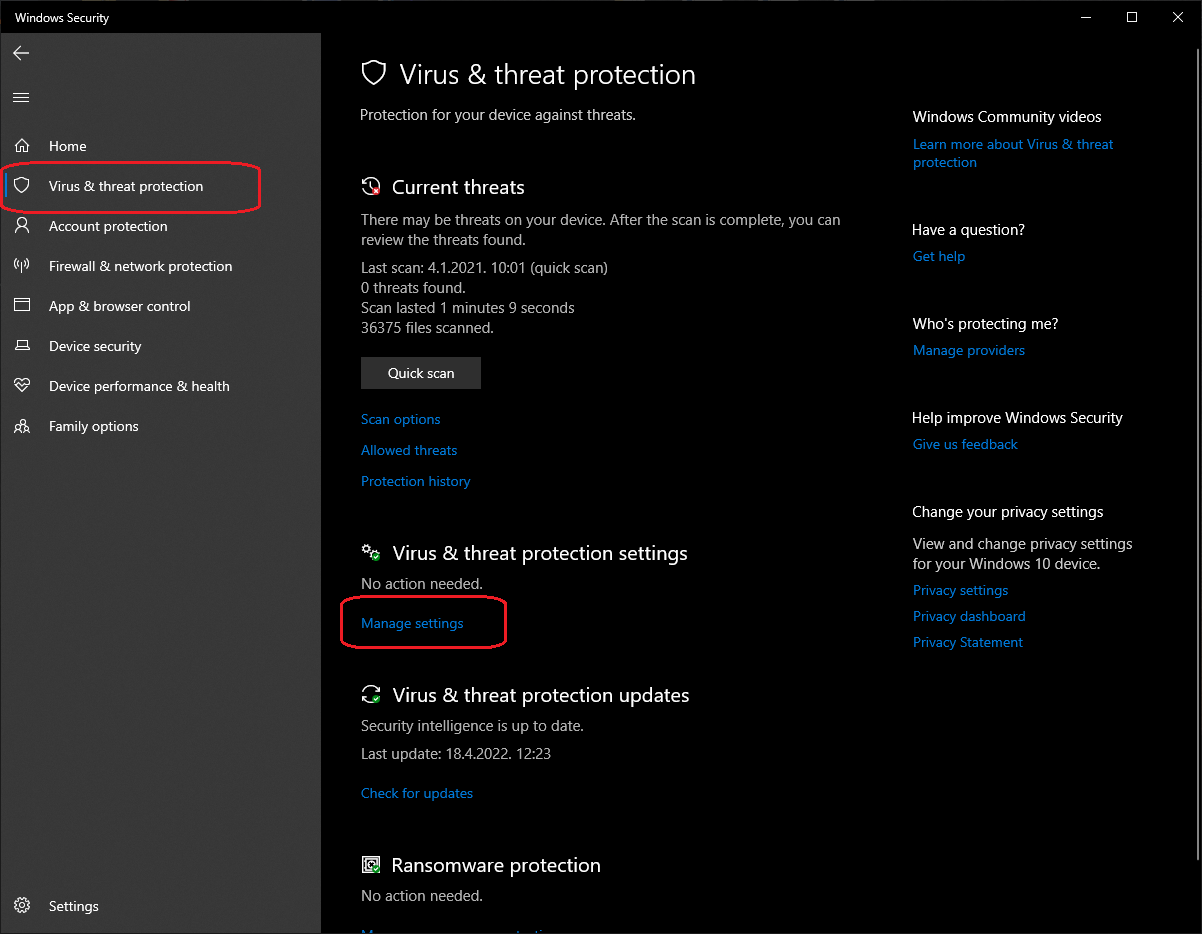1202x934 pixels.
Task: Open Learn more about Virus & threat protection
Action: pyautogui.click(x=1013, y=153)
